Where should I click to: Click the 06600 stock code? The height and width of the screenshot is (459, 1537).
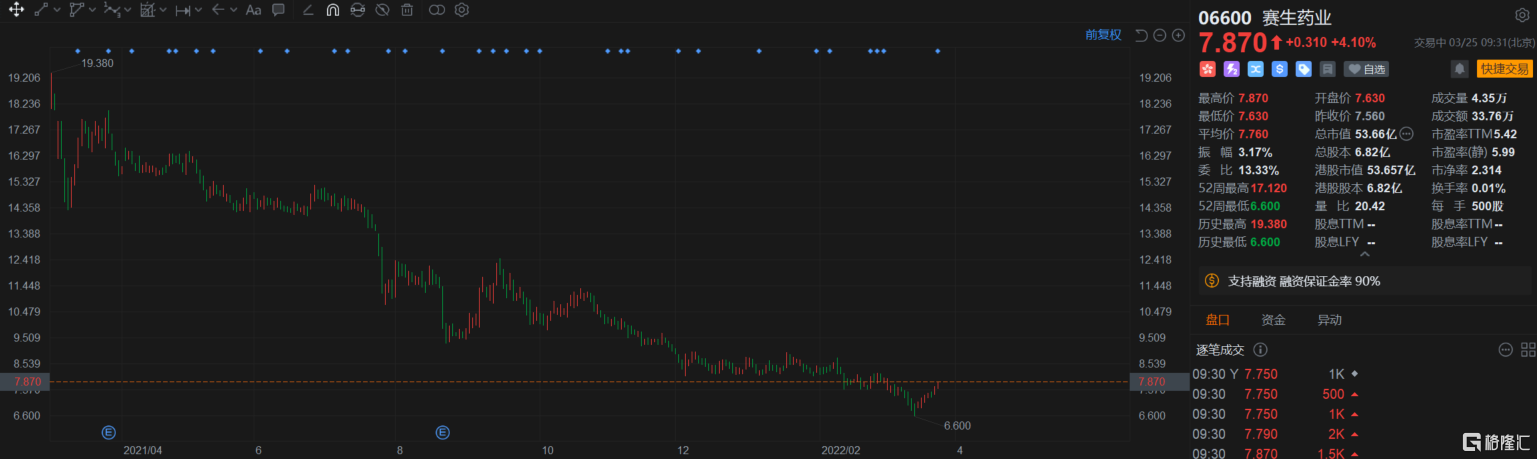coord(1224,17)
